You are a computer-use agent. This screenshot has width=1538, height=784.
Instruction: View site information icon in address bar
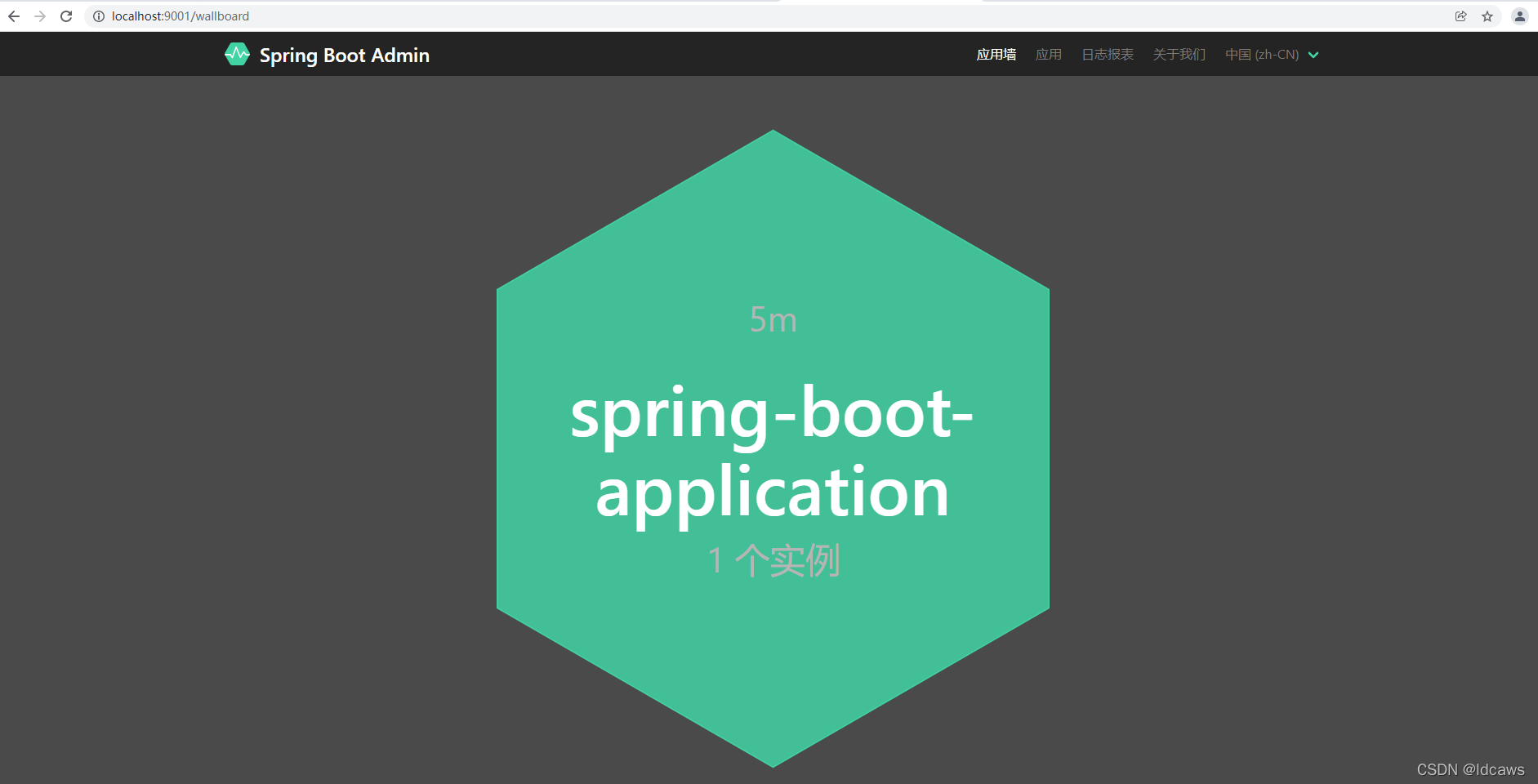coord(99,16)
